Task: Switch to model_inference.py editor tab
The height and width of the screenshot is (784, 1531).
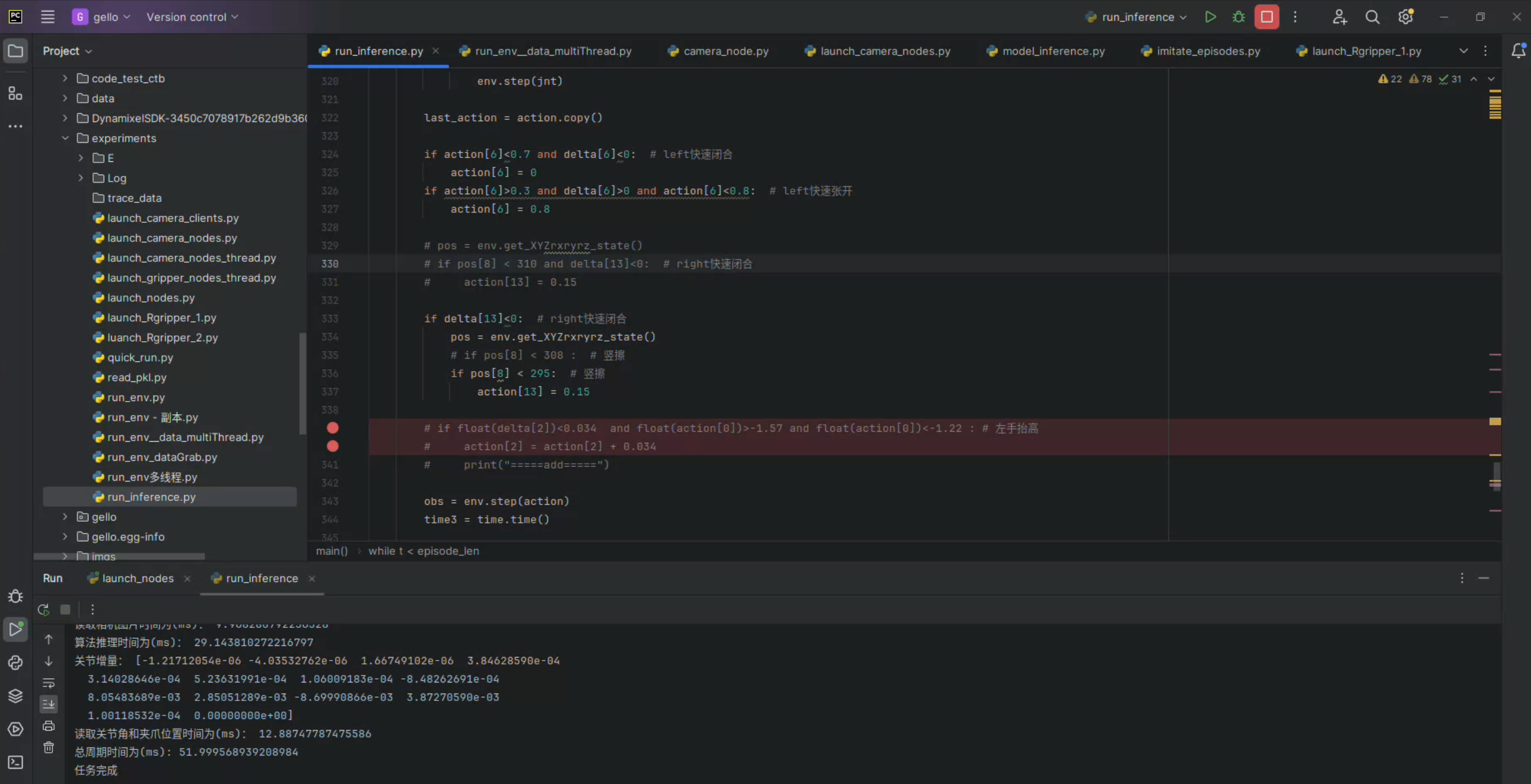Action: 1053,51
